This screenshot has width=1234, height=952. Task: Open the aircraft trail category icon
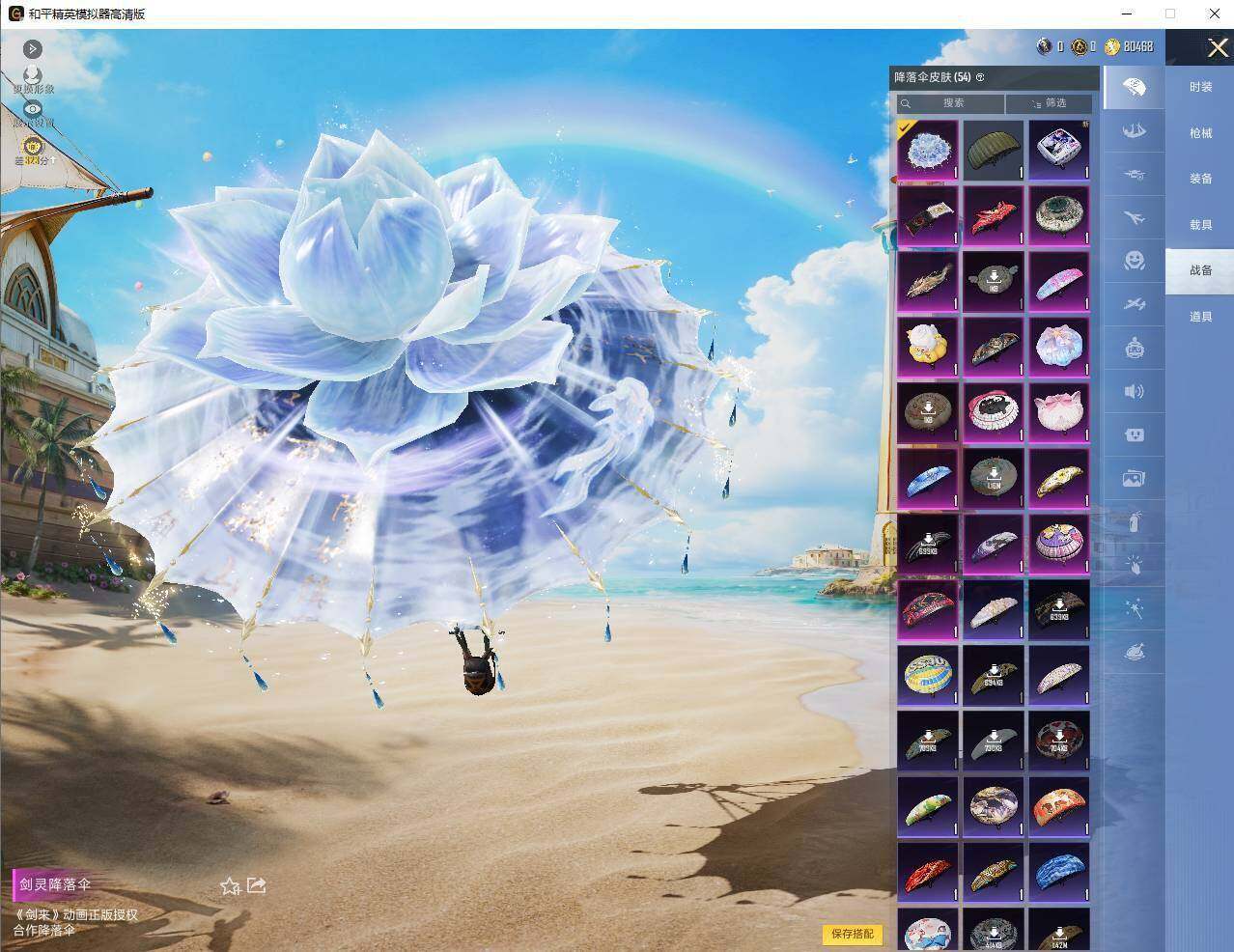coord(1134,304)
